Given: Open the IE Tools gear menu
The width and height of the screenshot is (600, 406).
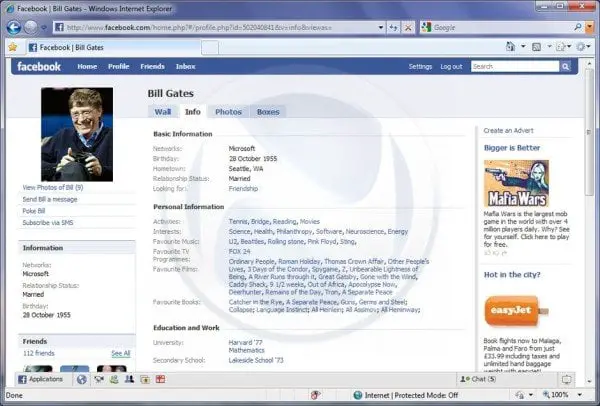Looking at the screenshot, I should click(581, 47).
